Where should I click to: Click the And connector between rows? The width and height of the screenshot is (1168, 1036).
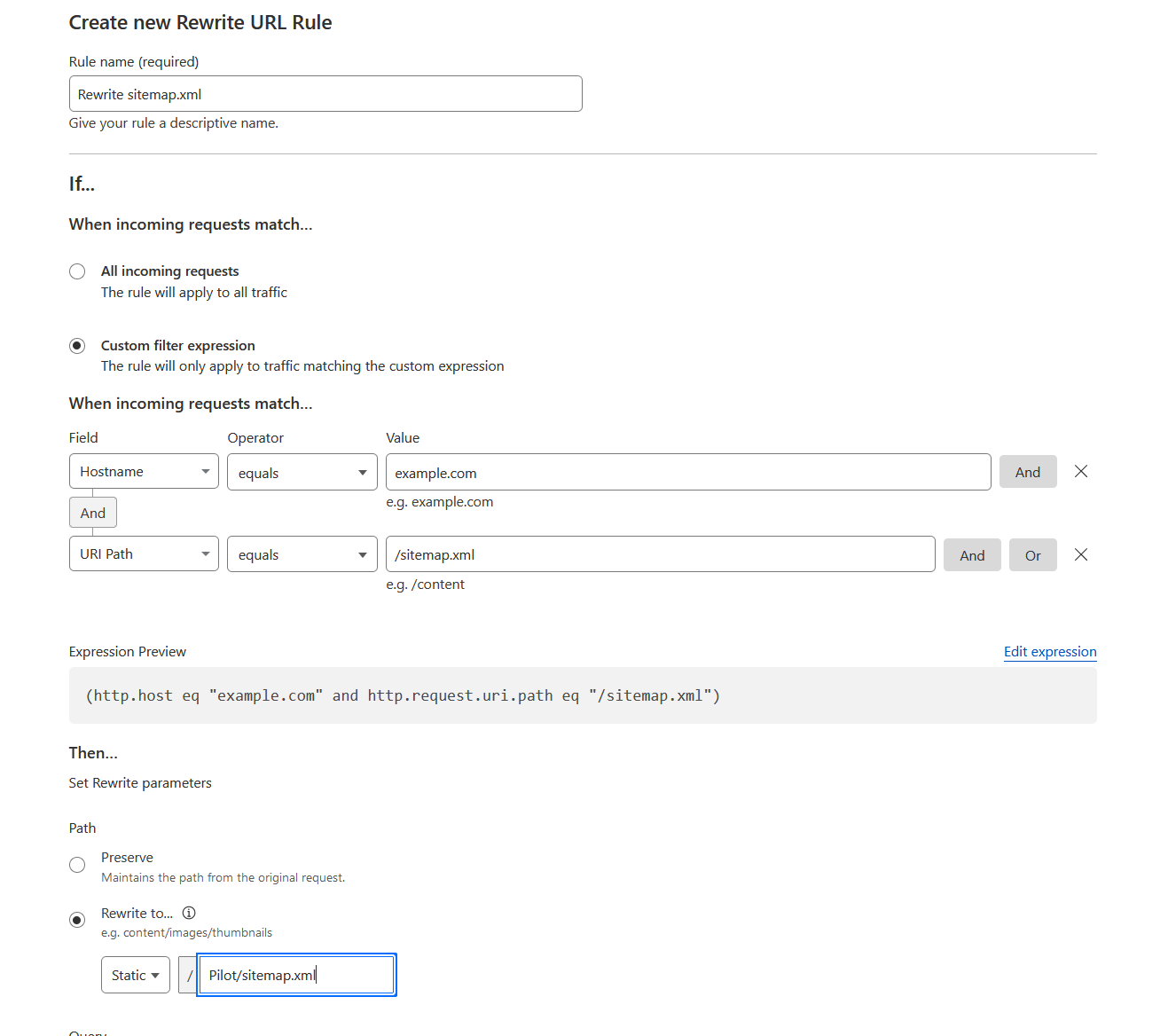coord(93,513)
